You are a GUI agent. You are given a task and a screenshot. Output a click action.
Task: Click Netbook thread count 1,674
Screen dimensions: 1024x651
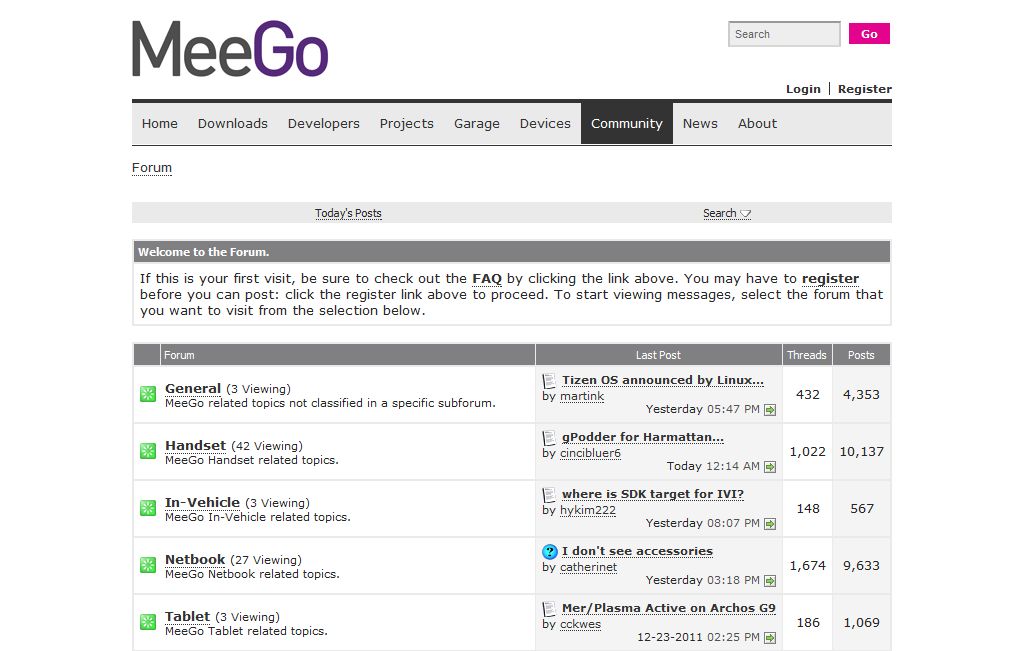(807, 565)
